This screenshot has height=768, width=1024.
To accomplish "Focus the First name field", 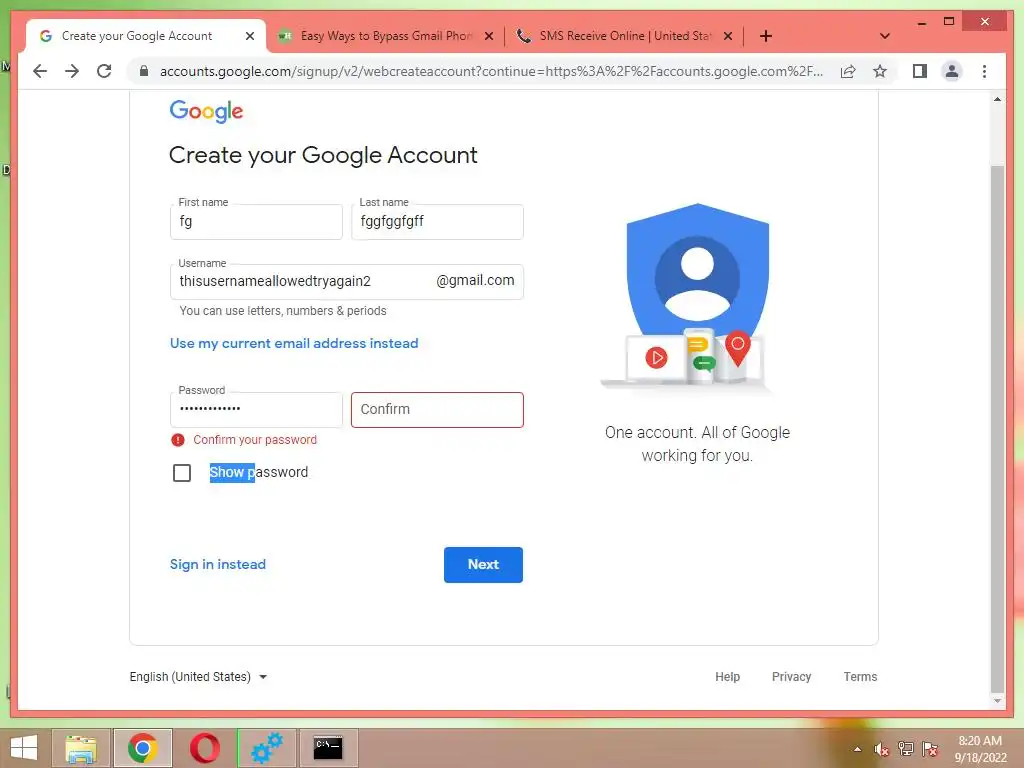I will [x=256, y=221].
